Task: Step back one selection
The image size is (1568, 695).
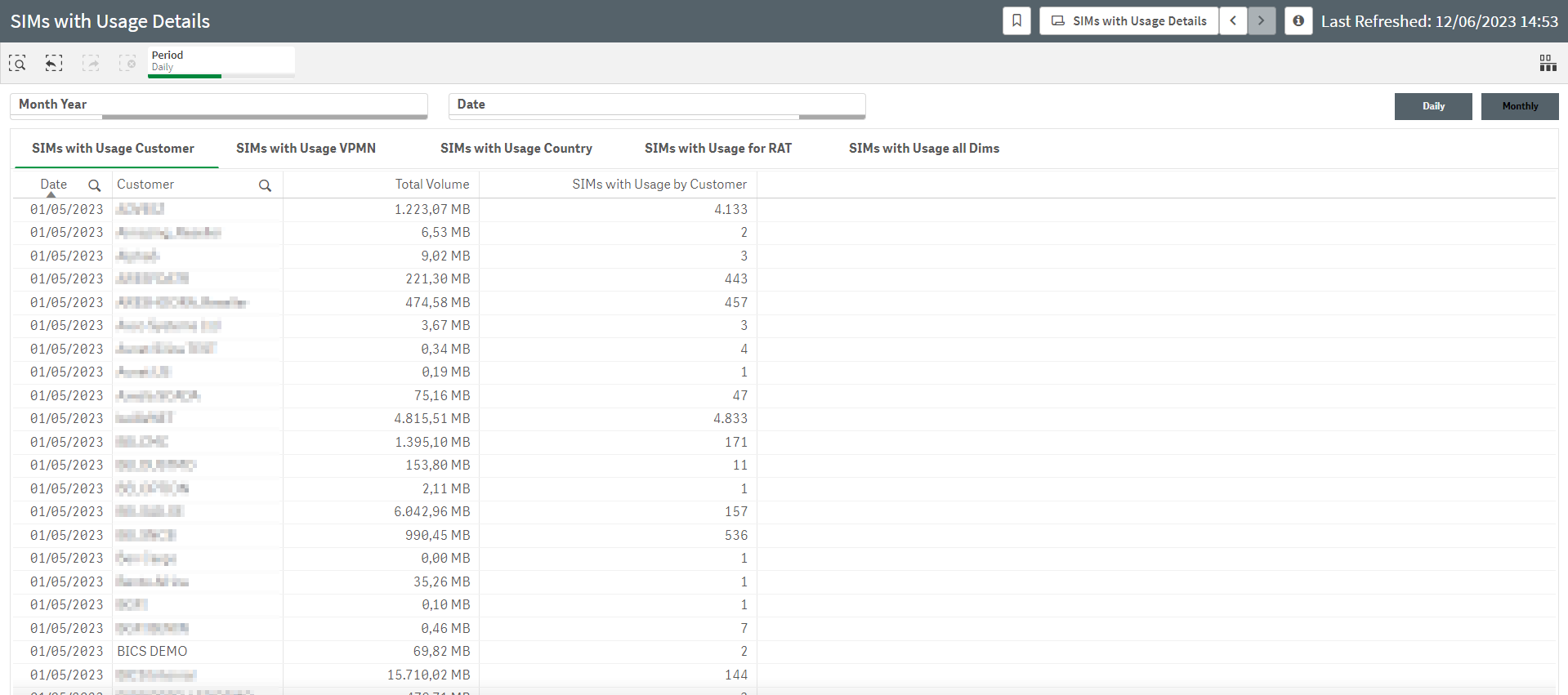Action: pos(54,63)
